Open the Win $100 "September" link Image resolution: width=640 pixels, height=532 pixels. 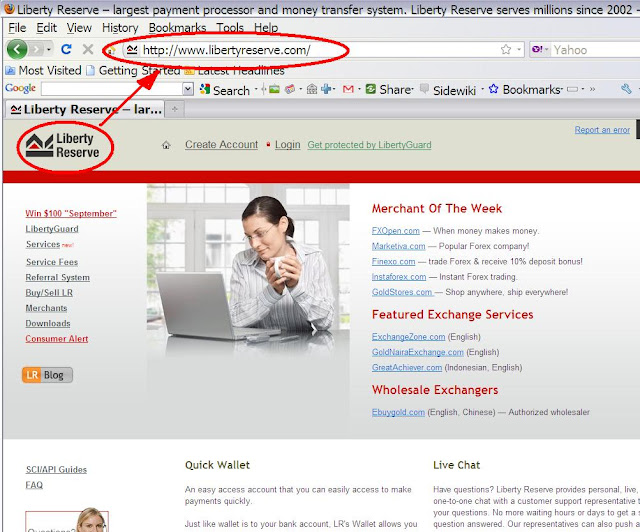click(x=71, y=213)
